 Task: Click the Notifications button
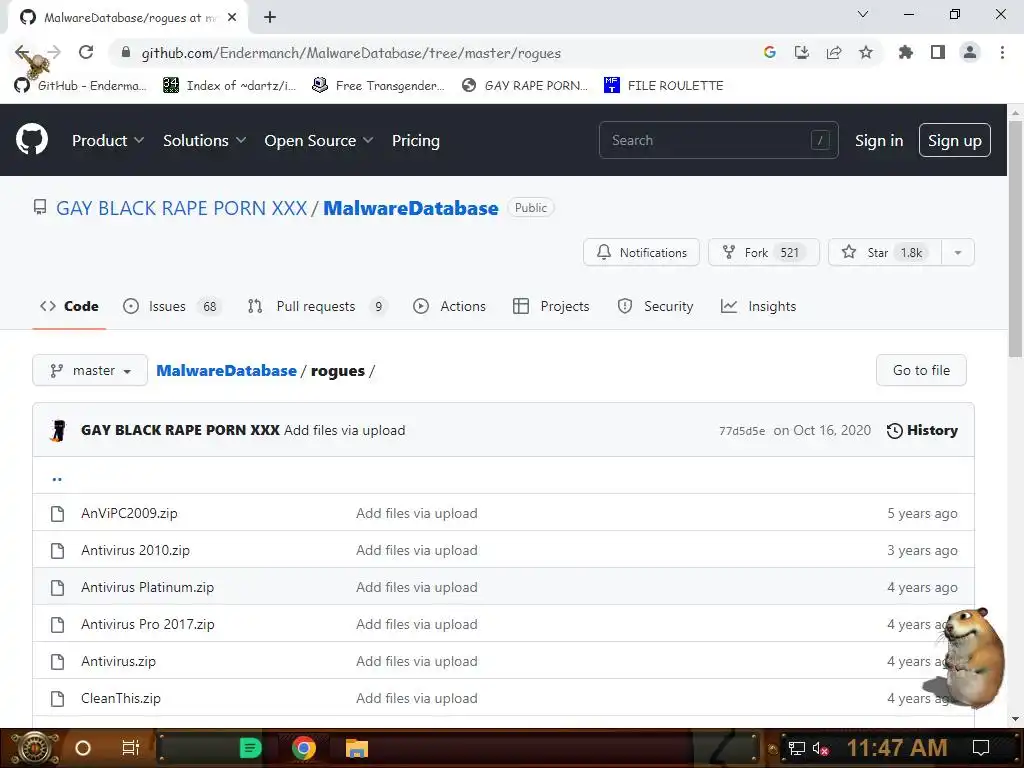click(641, 253)
